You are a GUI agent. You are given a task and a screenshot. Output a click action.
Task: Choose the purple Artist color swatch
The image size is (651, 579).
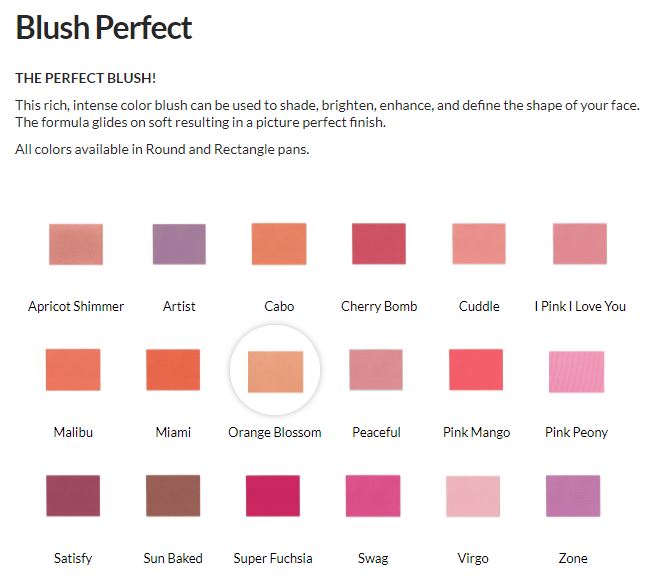179,244
